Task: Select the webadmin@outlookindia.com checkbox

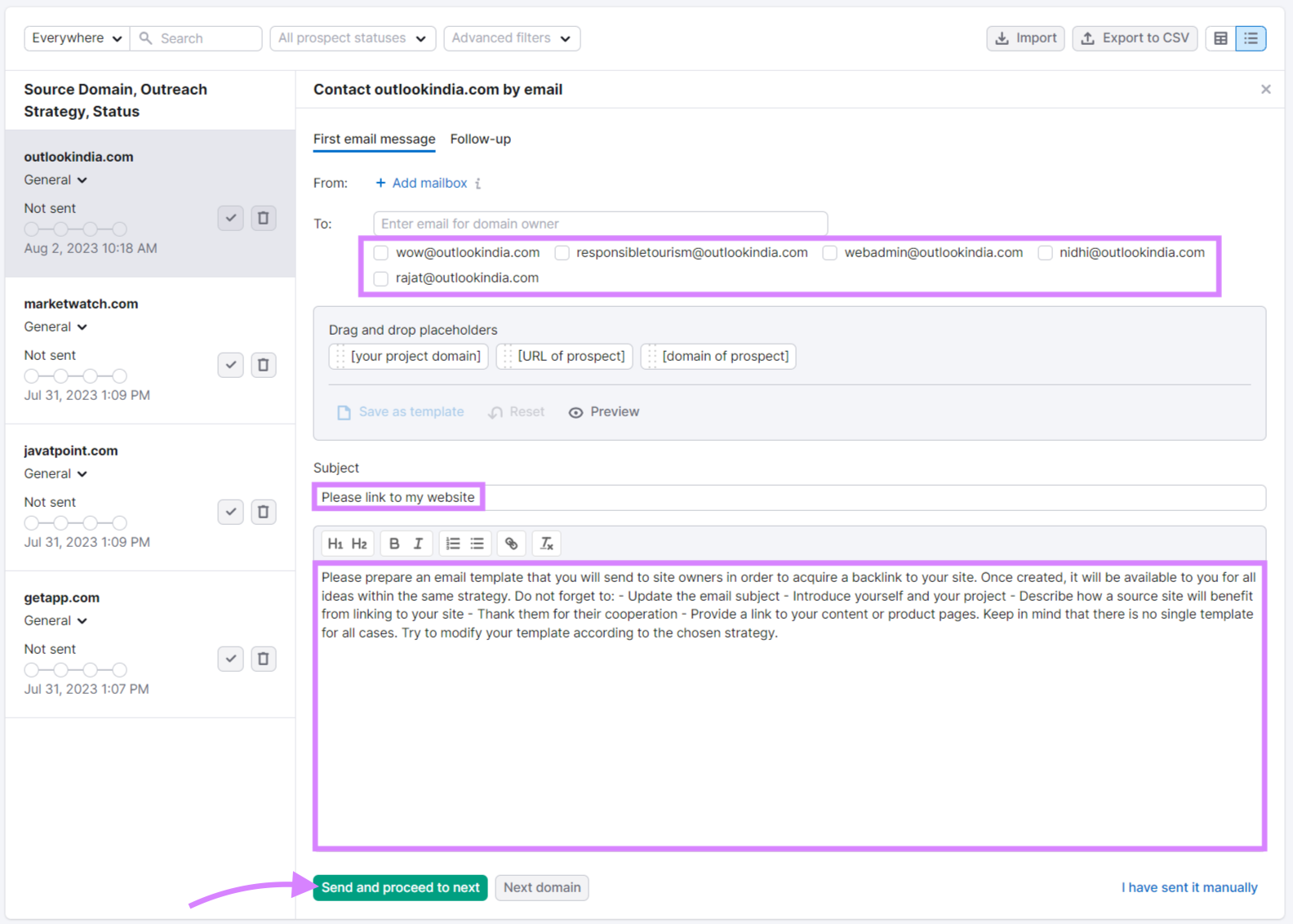Action: click(x=829, y=253)
